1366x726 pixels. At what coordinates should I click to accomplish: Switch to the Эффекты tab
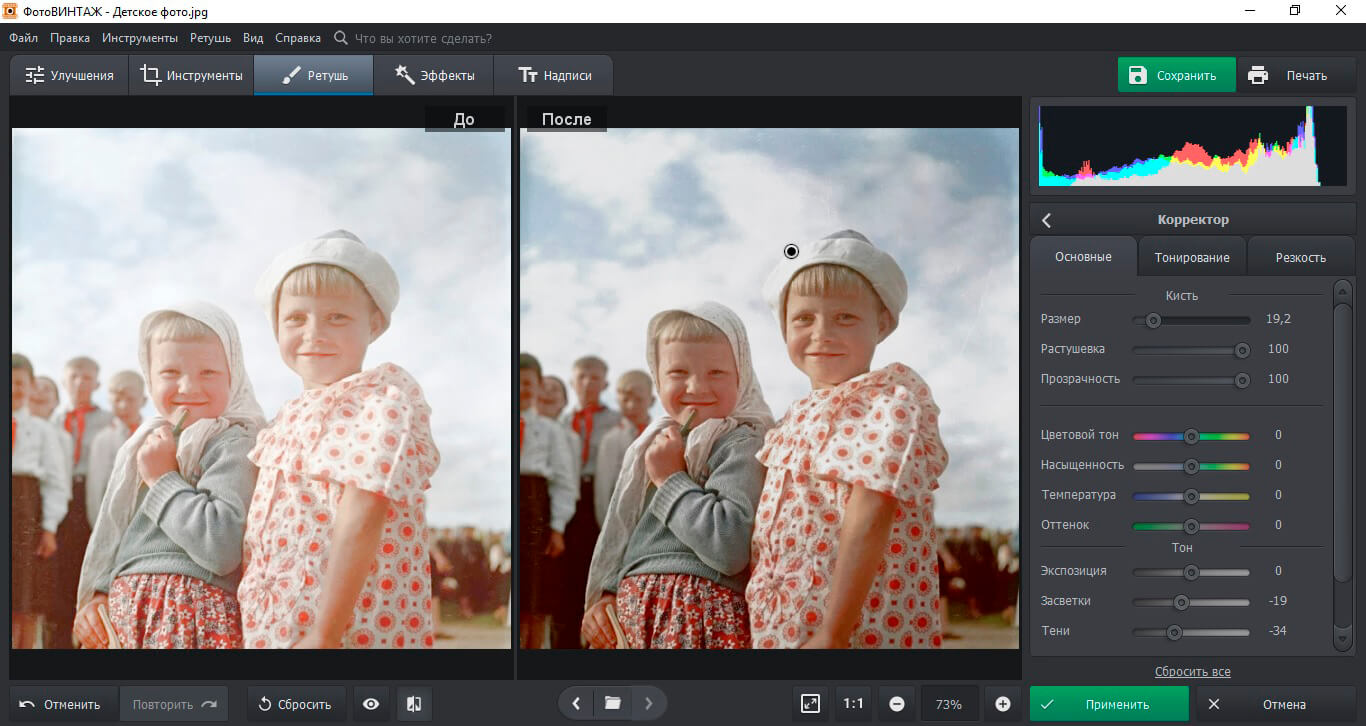pyautogui.click(x=433, y=75)
